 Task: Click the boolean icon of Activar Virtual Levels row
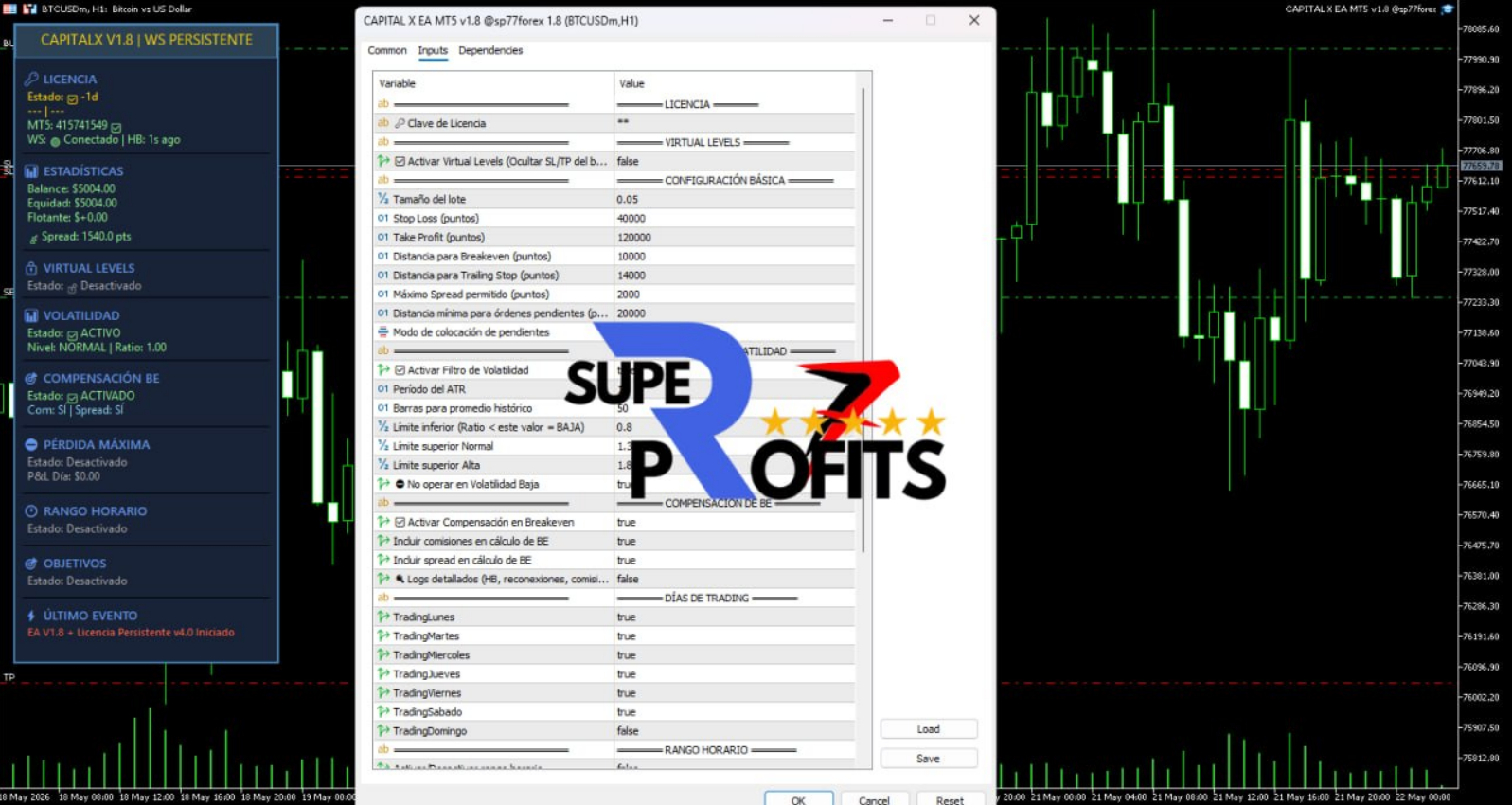383,161
